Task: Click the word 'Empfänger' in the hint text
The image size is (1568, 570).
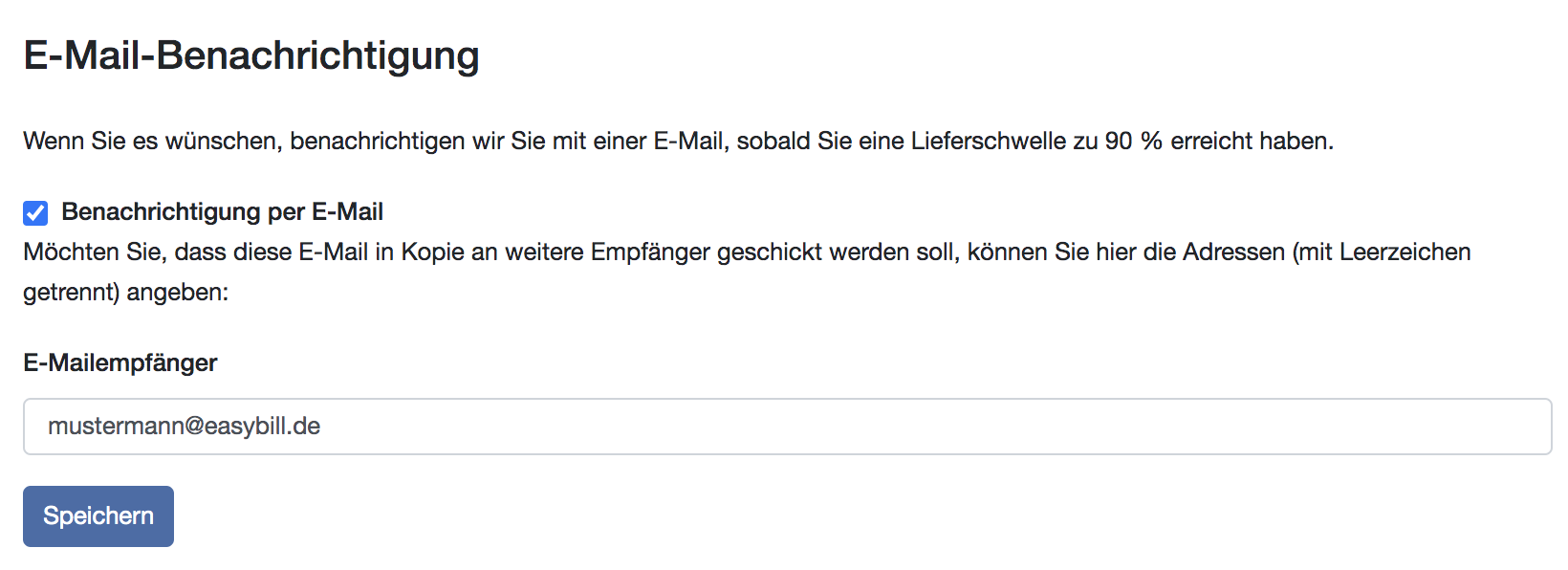Action: click(650, 252)
